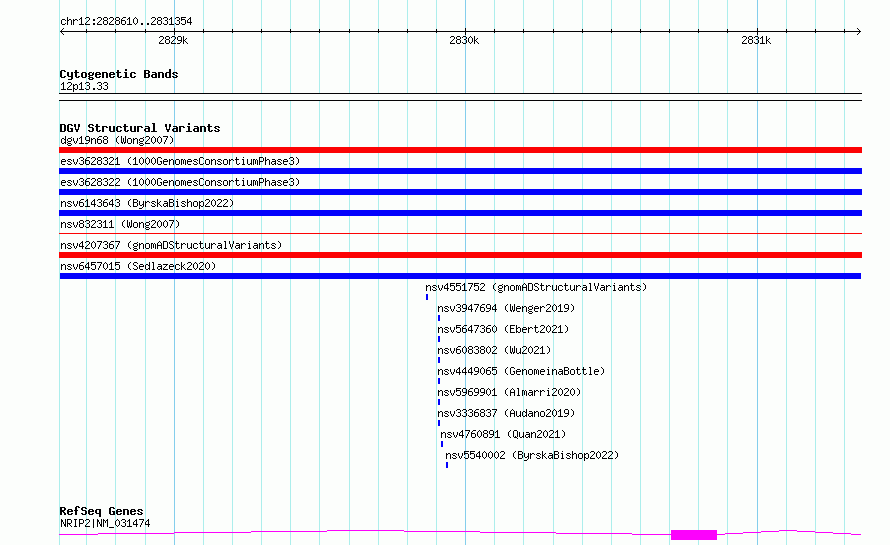890x545 pixels.
Task: Click the 2829k ruler label
Action: (x=173, y=40)
